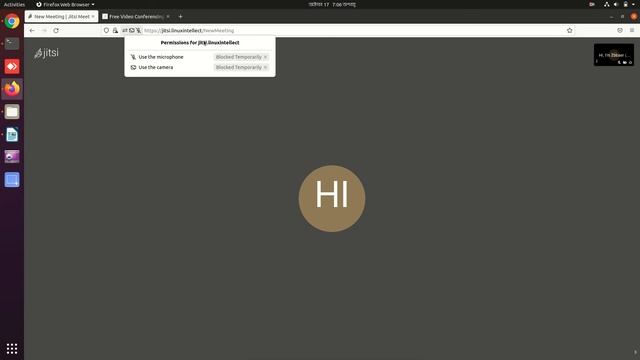Launch Google Chrome from the dock
The width and height of the screenshot is (640, 360).
(12, 21)
